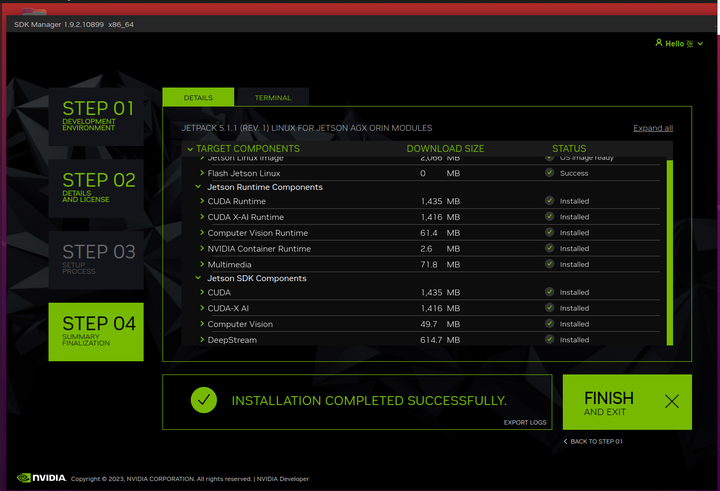
Task: Click the SDK Manager window title bar text
Action: [73, 24]
